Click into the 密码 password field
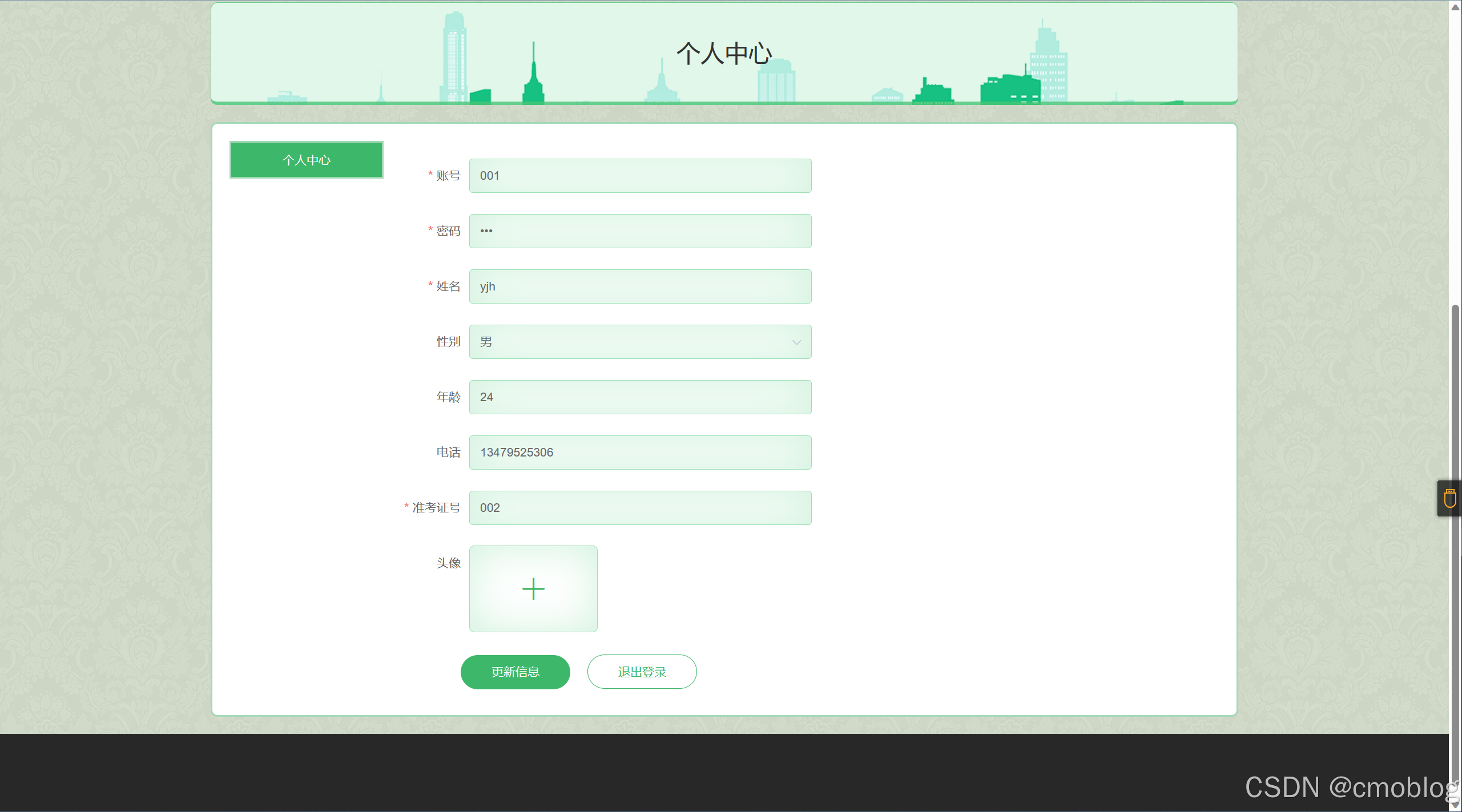 pos(640,231)
